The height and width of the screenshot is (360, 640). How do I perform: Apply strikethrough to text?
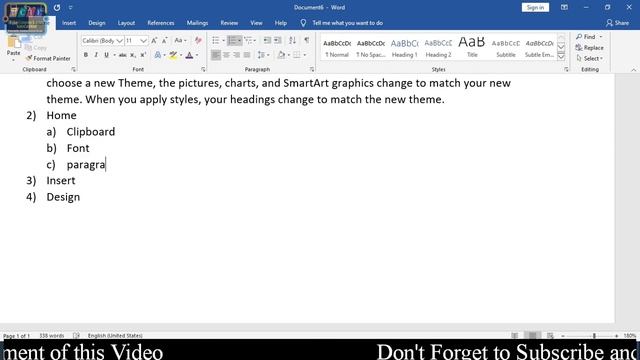pyautogui.click(x=122, y=55)
